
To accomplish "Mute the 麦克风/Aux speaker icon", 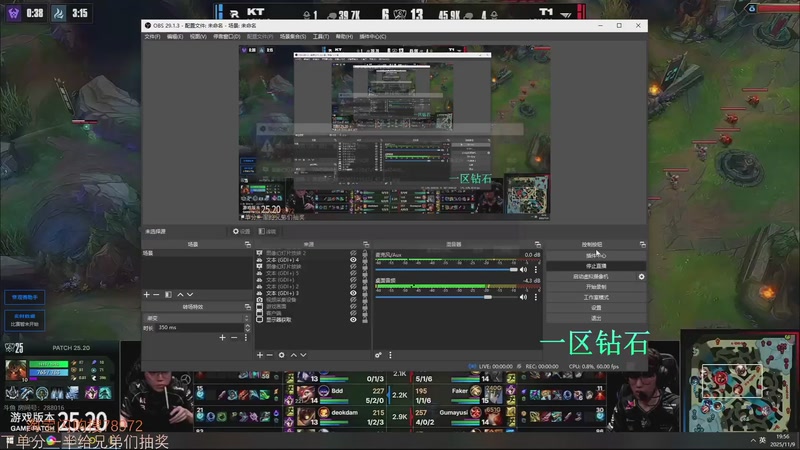I will point(523,269).
